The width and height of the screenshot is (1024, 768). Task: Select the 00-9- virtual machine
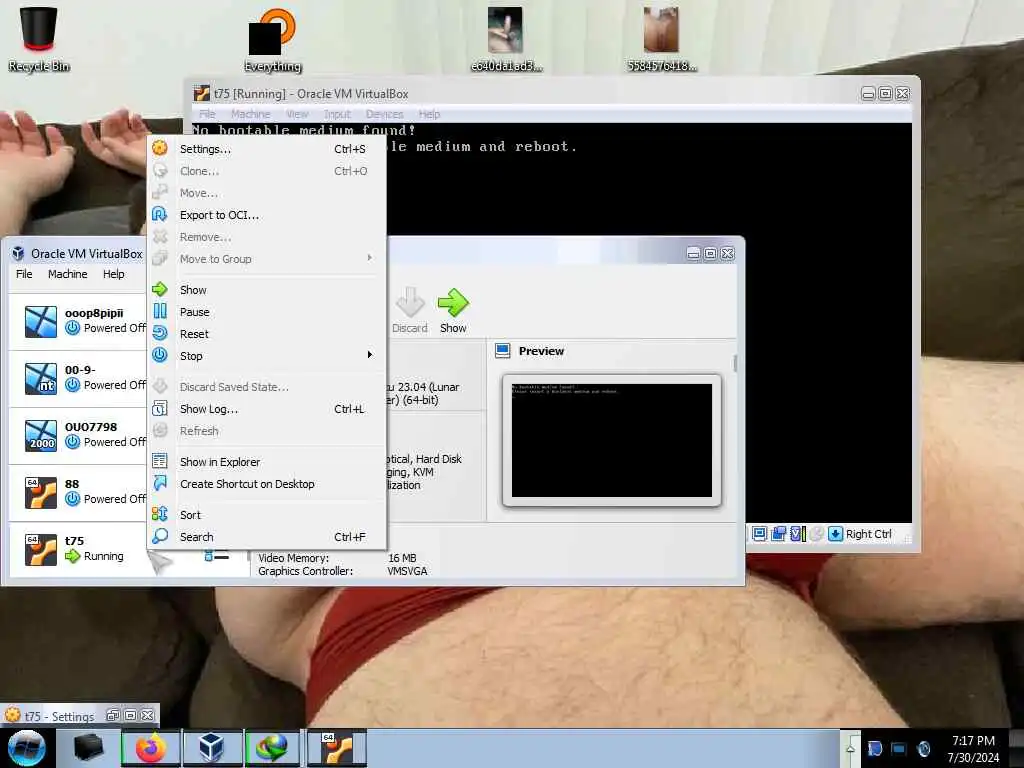(x=78, y=378)
